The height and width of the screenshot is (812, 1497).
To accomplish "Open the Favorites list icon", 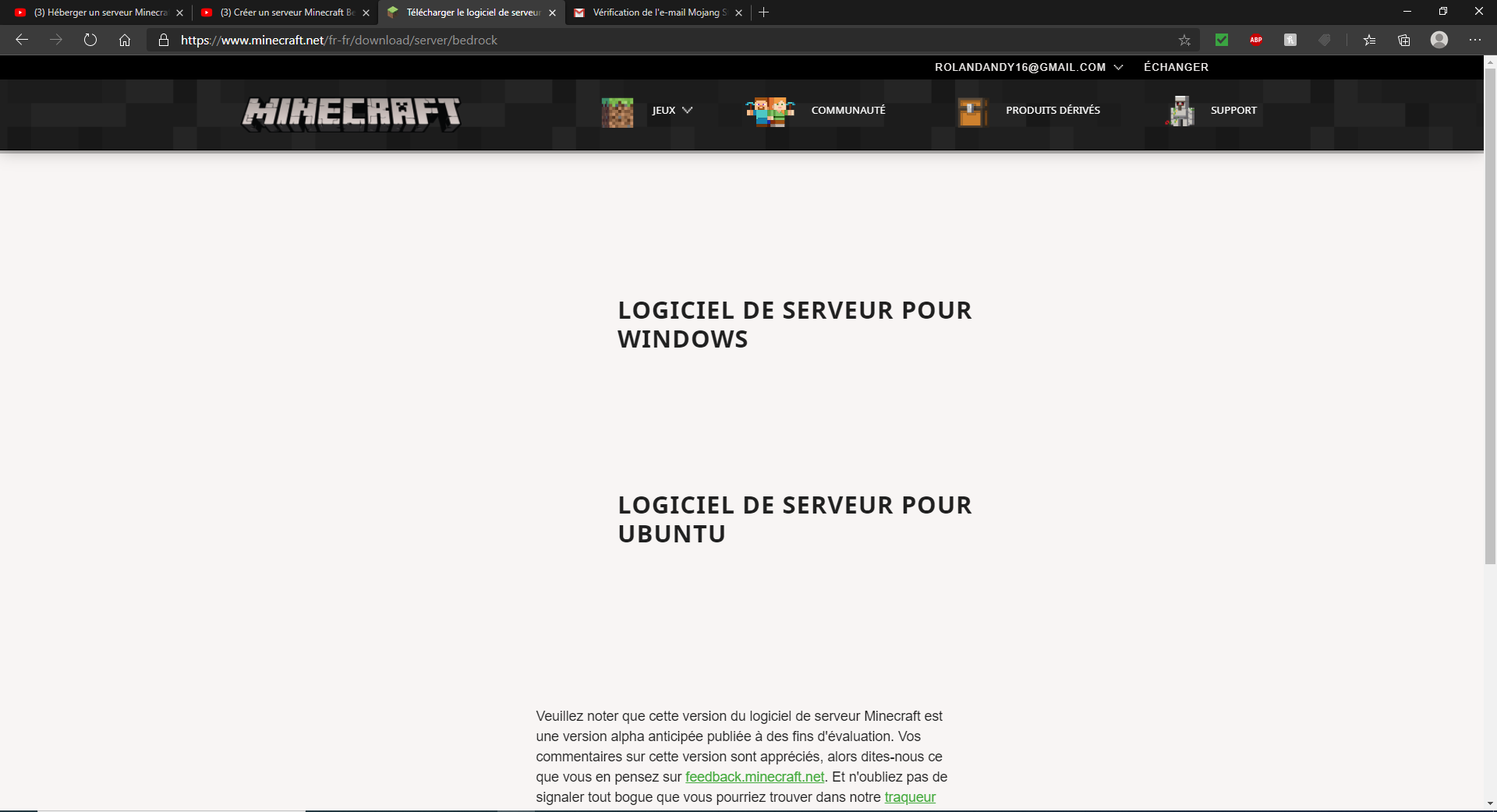I will (x=1370, y=40).
